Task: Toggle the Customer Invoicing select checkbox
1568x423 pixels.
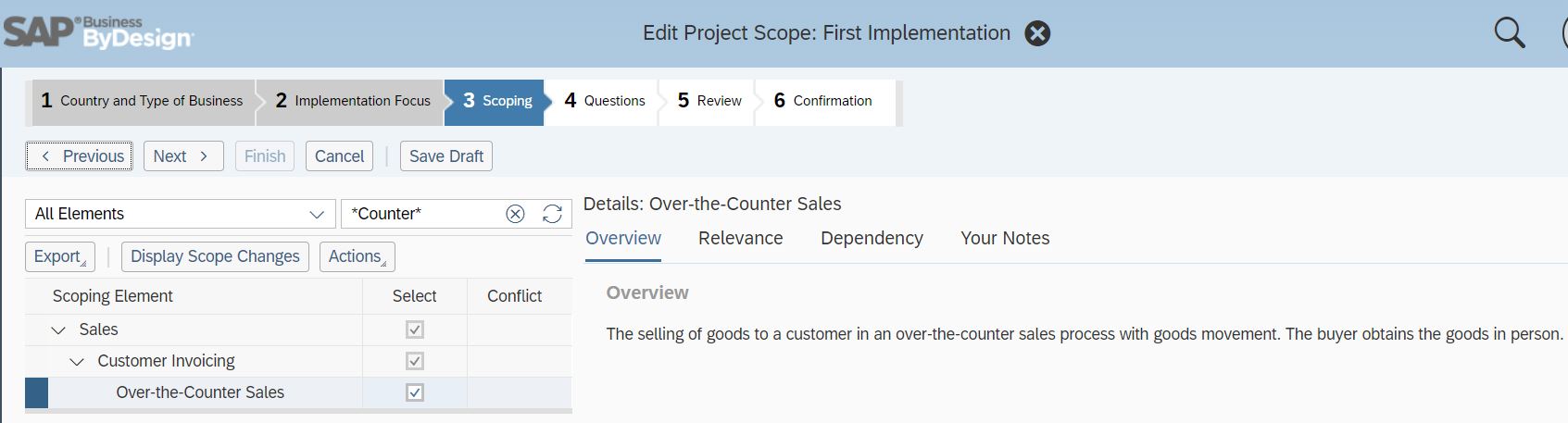Action: pyautogui.click(x=415, y=361)
